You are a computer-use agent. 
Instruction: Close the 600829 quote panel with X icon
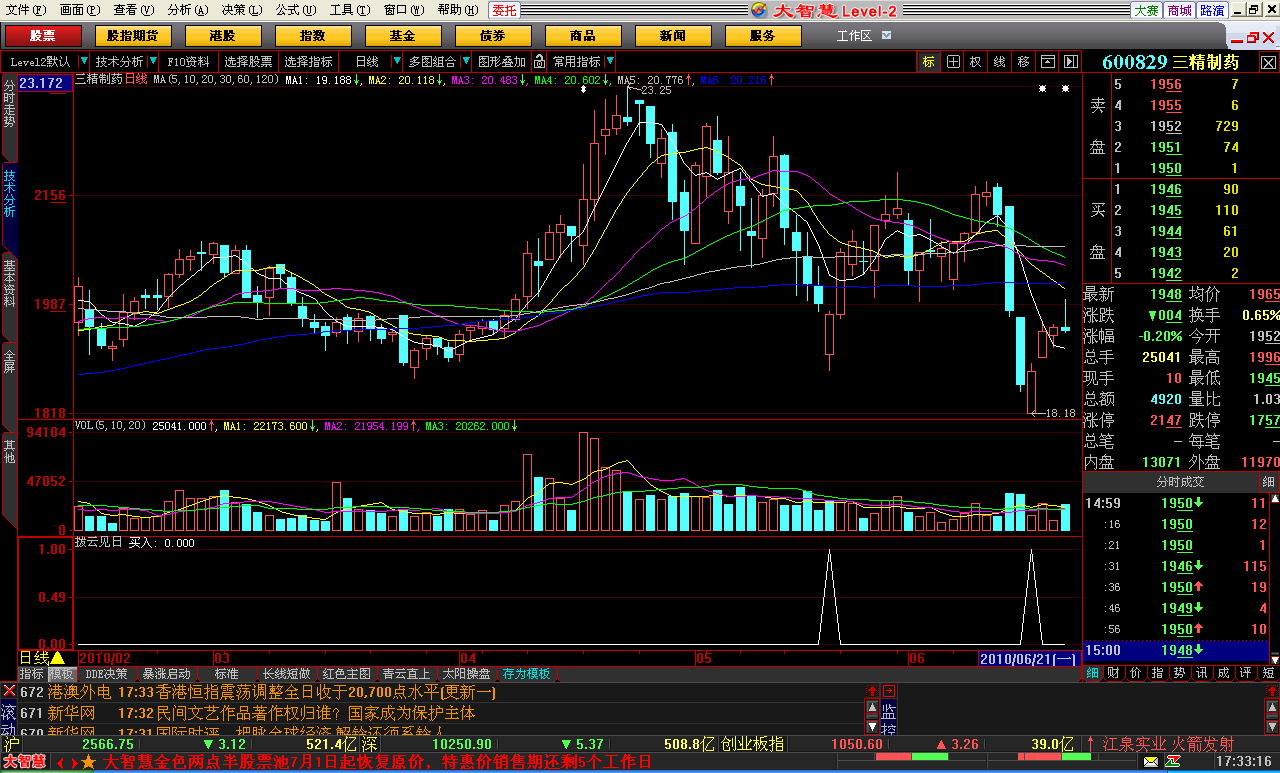pyautogui.click(x=1270, y=61)
